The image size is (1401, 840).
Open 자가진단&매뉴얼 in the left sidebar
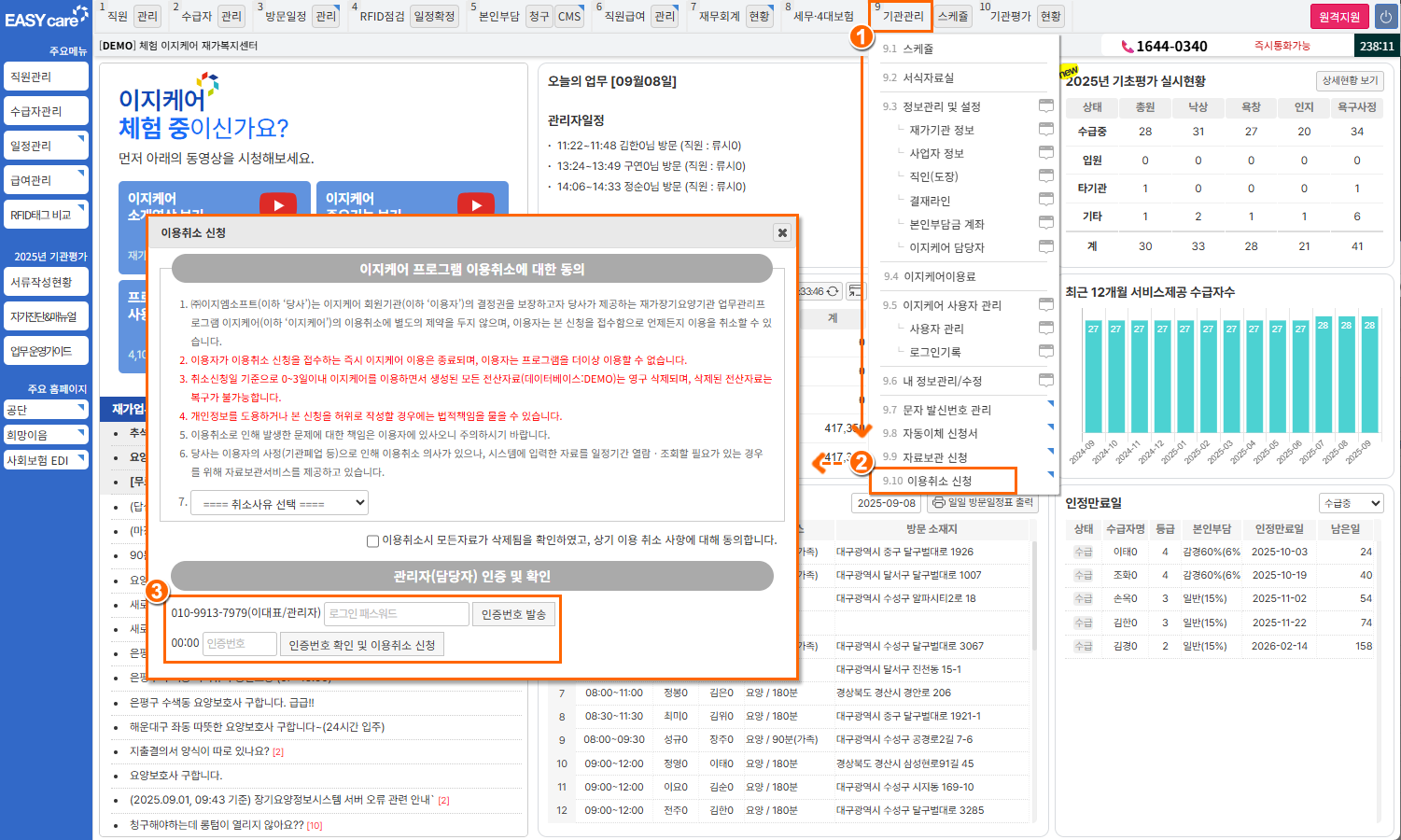(x=47, y=316)
